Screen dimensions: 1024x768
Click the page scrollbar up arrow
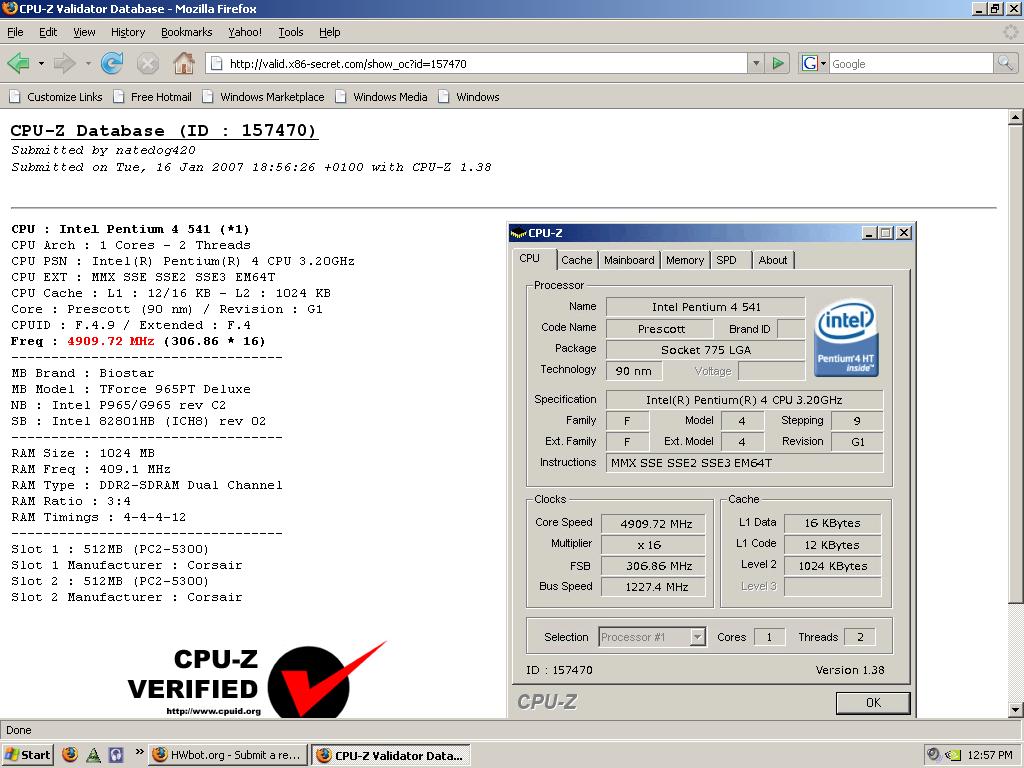coord(1015,118)
